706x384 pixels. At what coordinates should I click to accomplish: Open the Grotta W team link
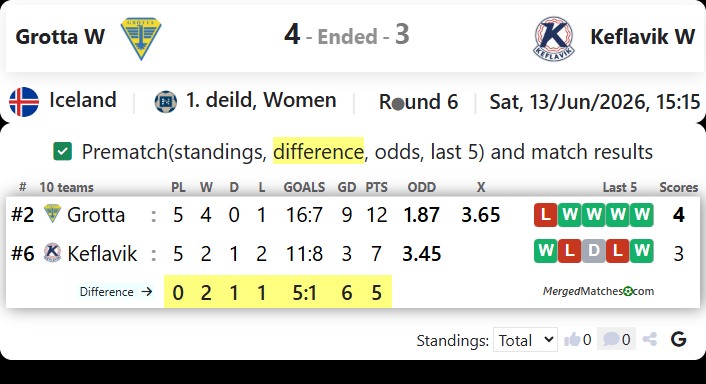pyautogui.click(x=60, y=37)
